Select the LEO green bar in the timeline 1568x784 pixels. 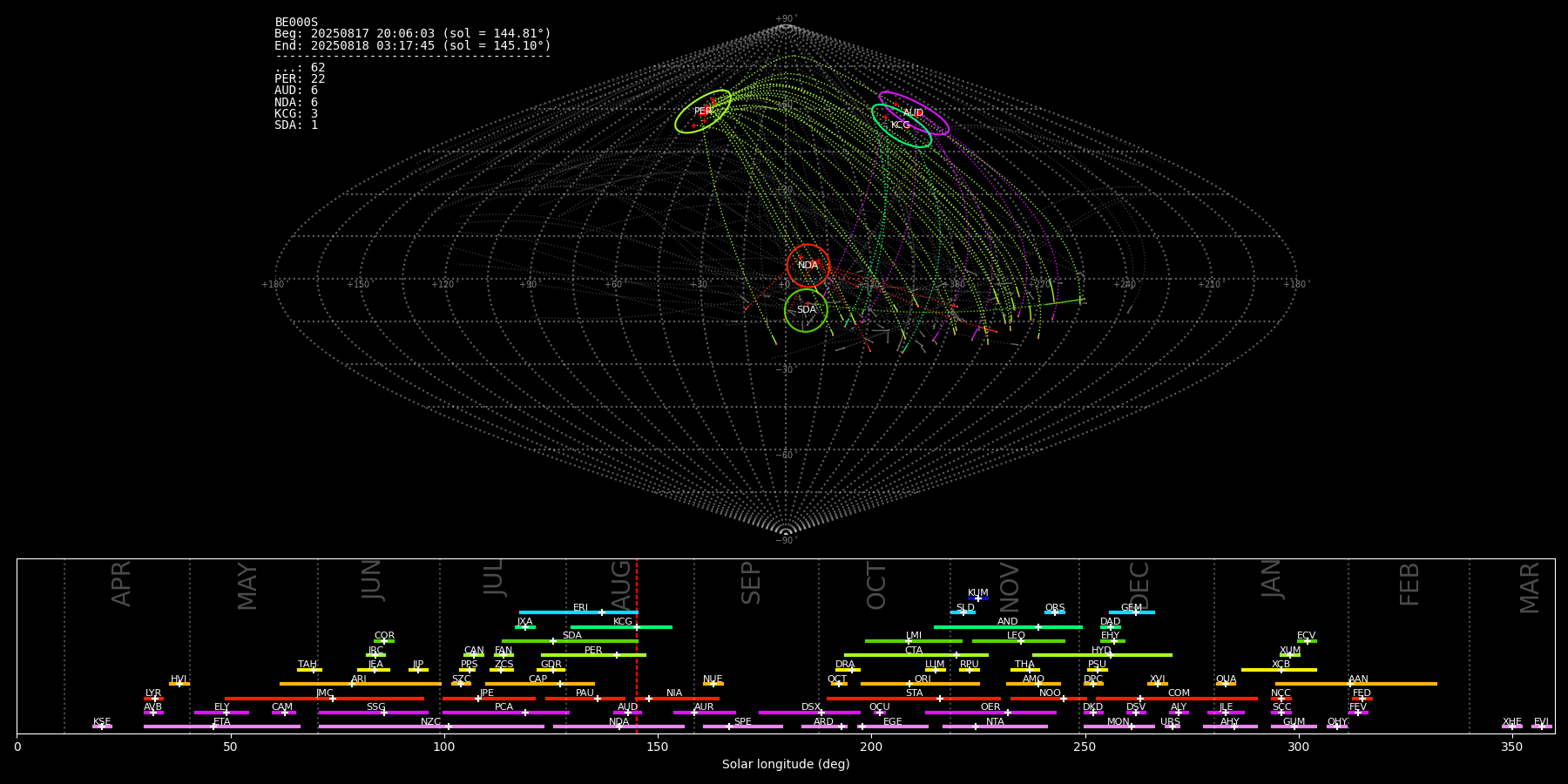pyautogui.click(x=1018, y=641)
